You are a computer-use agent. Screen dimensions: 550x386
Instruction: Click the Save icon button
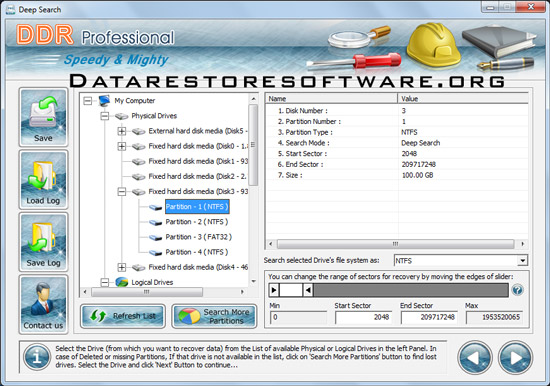tap(43, 117)
